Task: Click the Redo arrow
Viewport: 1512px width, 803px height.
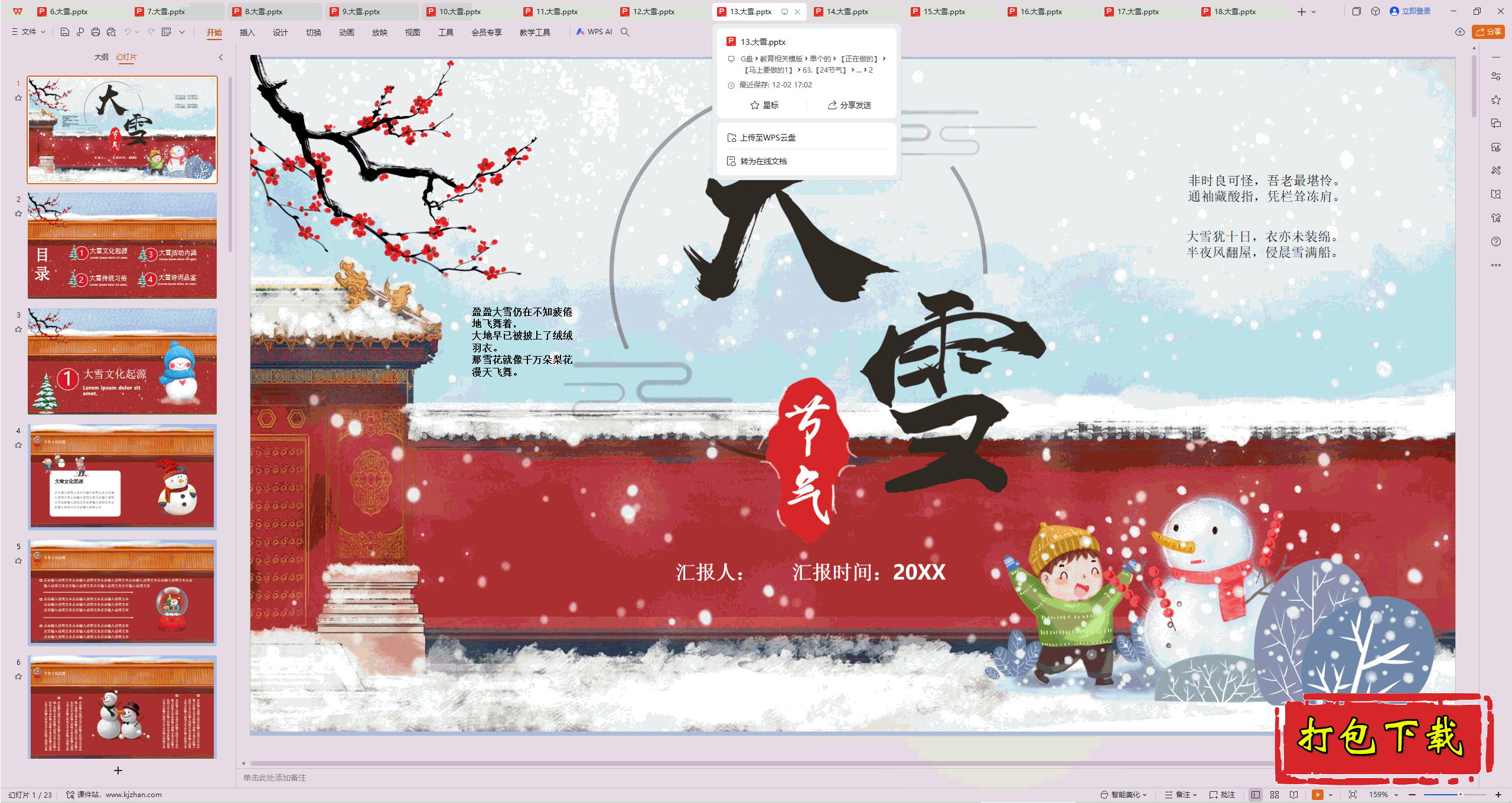Action: tap(151, 32)
